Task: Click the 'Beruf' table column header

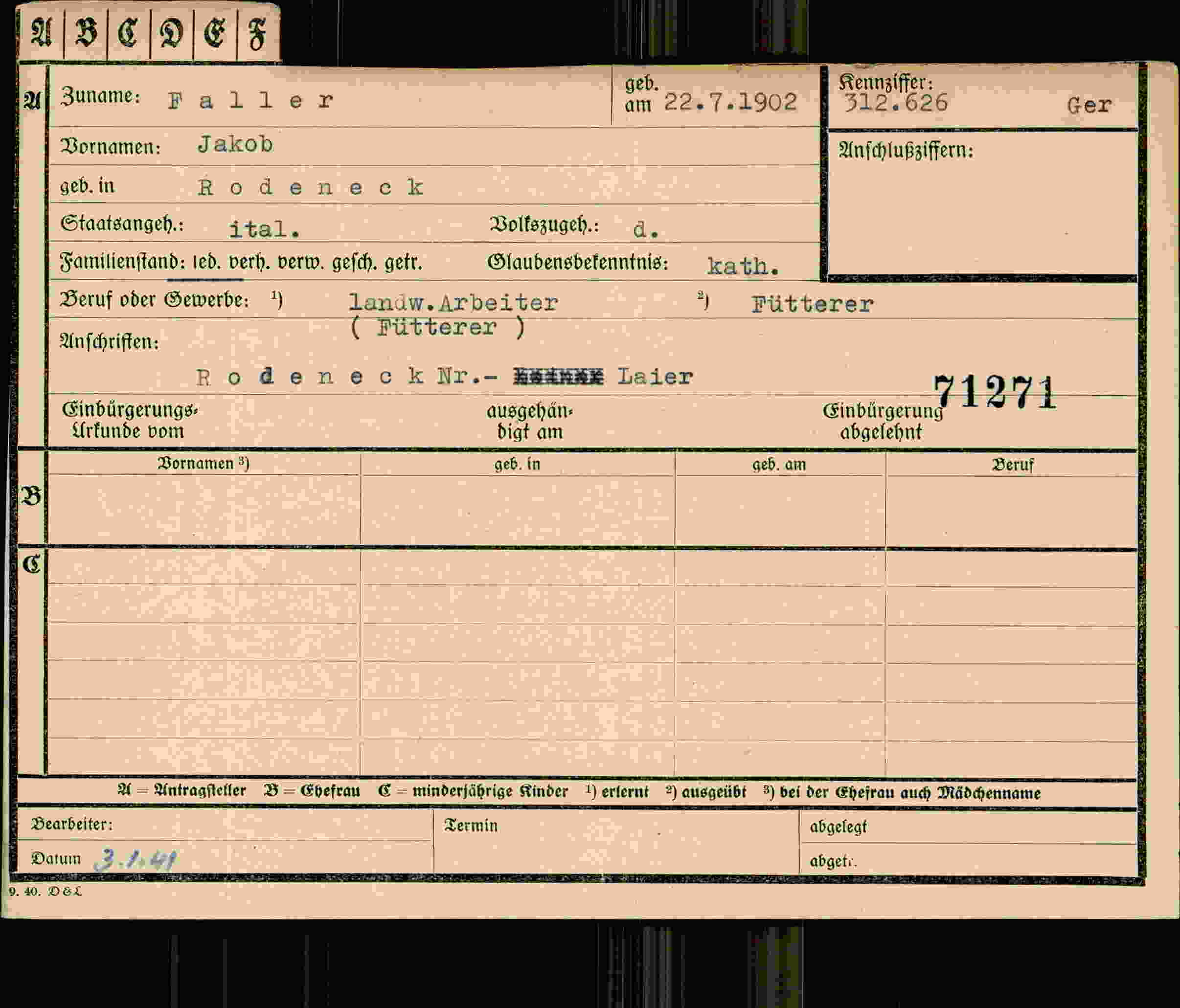Action: (x=1013, y=465)
